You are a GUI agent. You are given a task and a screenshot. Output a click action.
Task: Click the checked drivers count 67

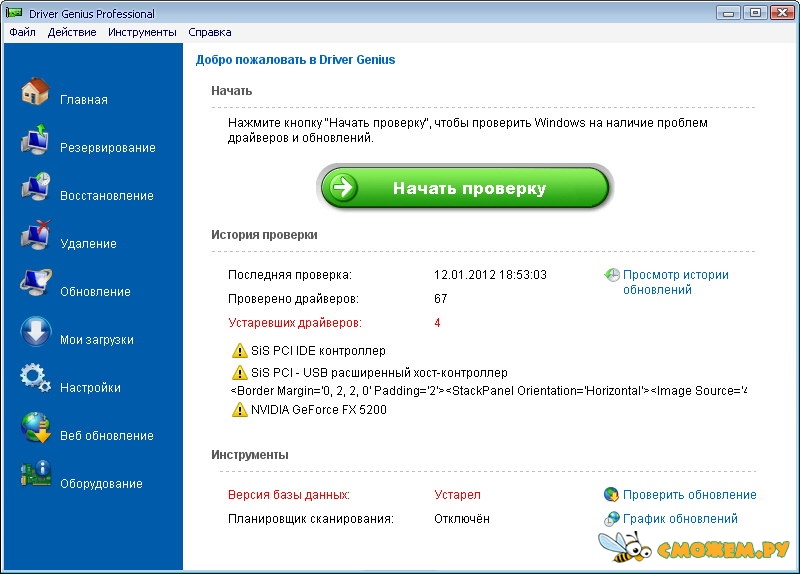441,299
